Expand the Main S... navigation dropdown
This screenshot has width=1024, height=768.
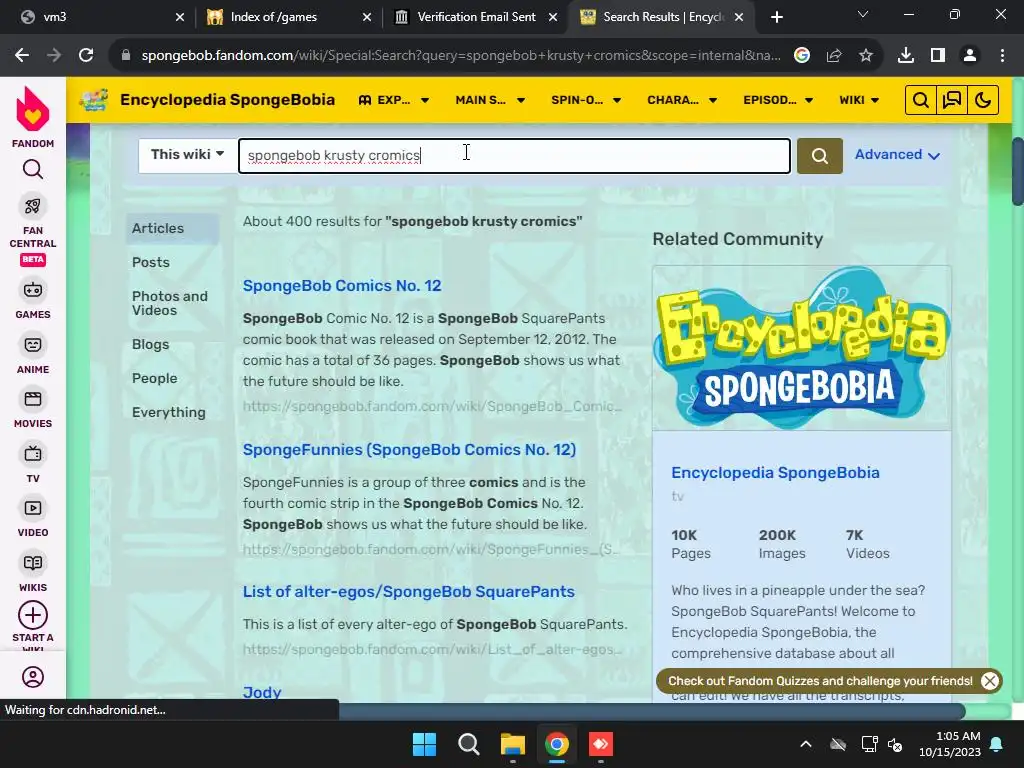coord(490,100)
